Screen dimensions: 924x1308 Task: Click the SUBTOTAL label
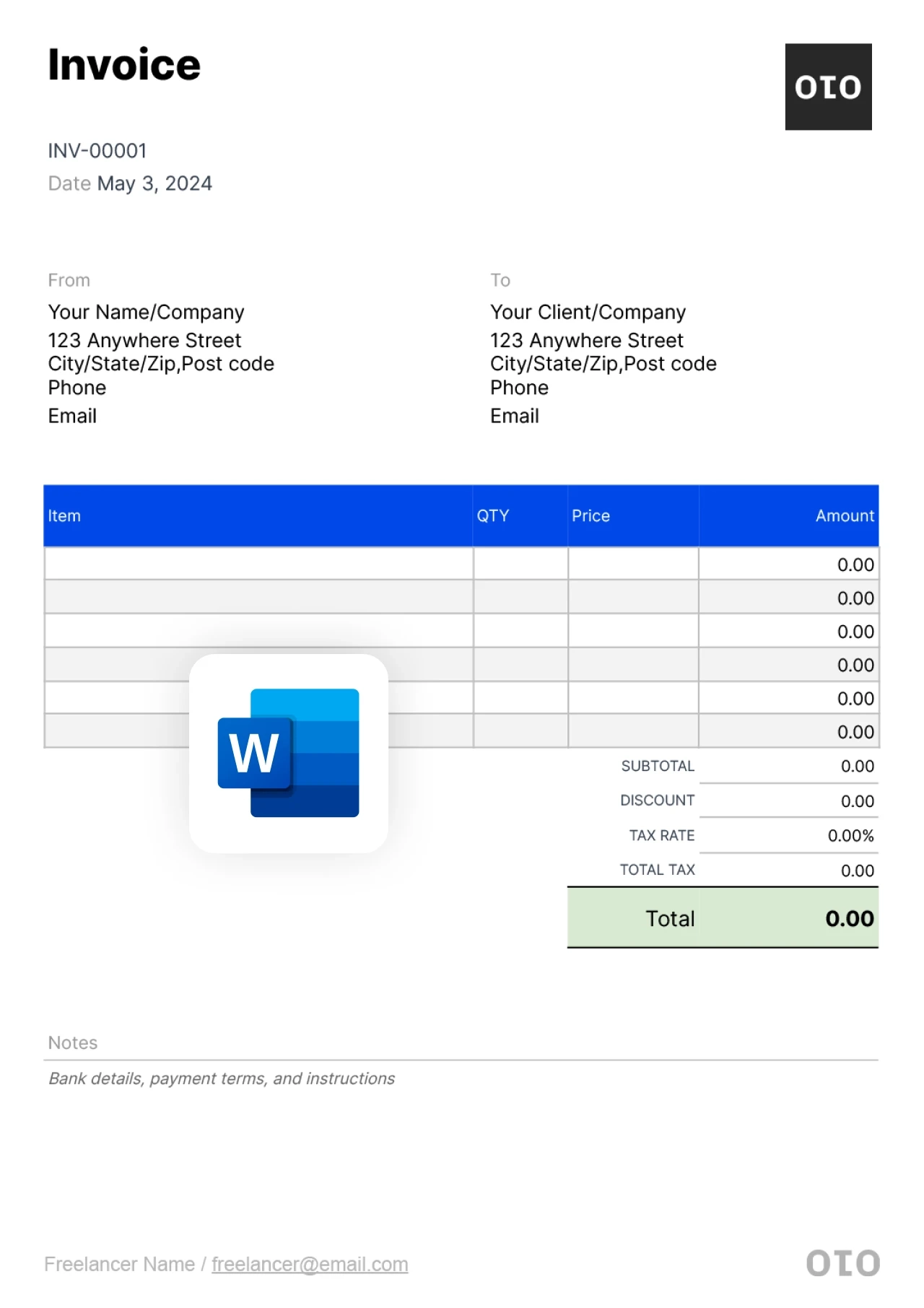[x=658, y=766]
